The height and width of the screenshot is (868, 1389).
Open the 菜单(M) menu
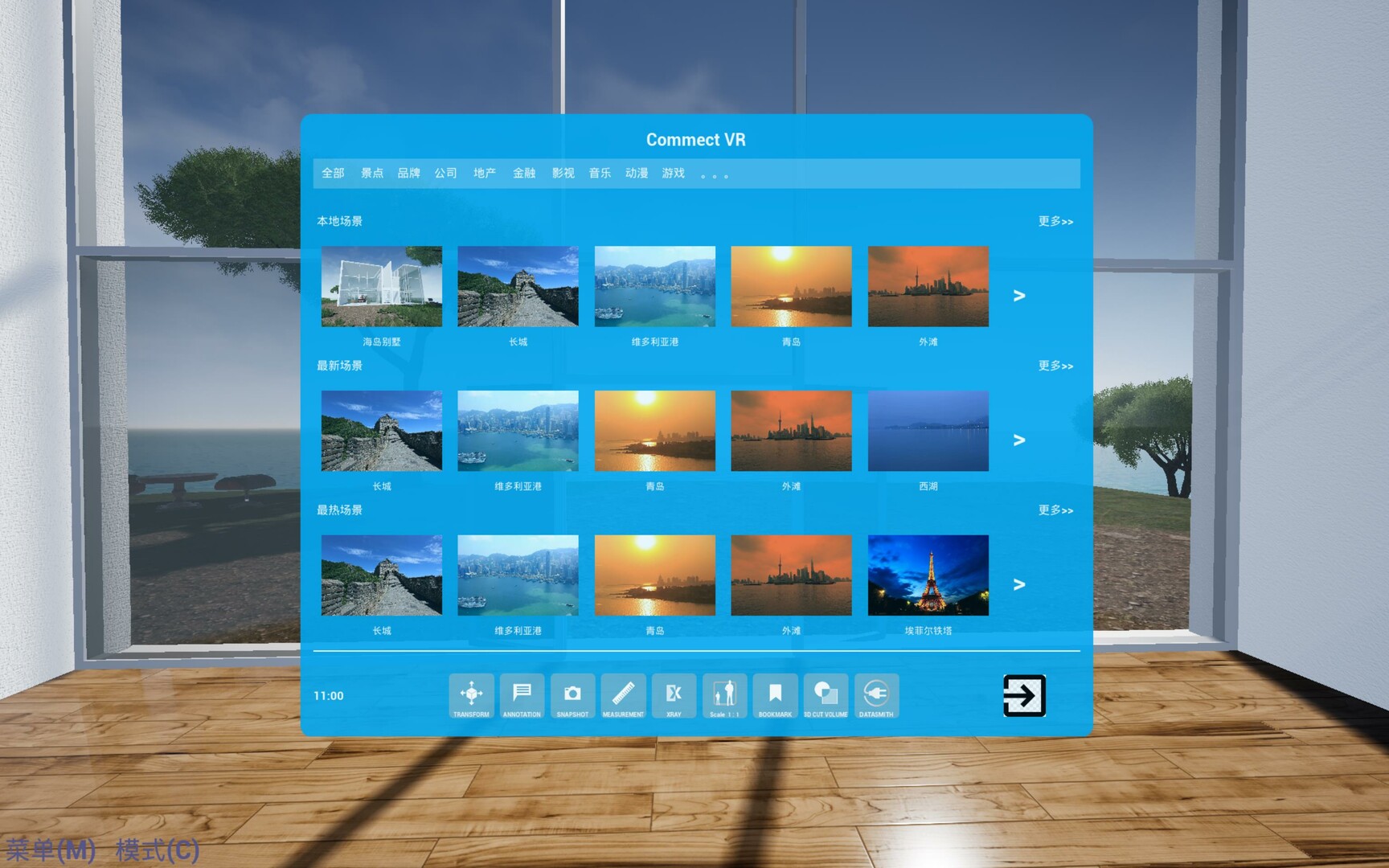coord(51,850)
